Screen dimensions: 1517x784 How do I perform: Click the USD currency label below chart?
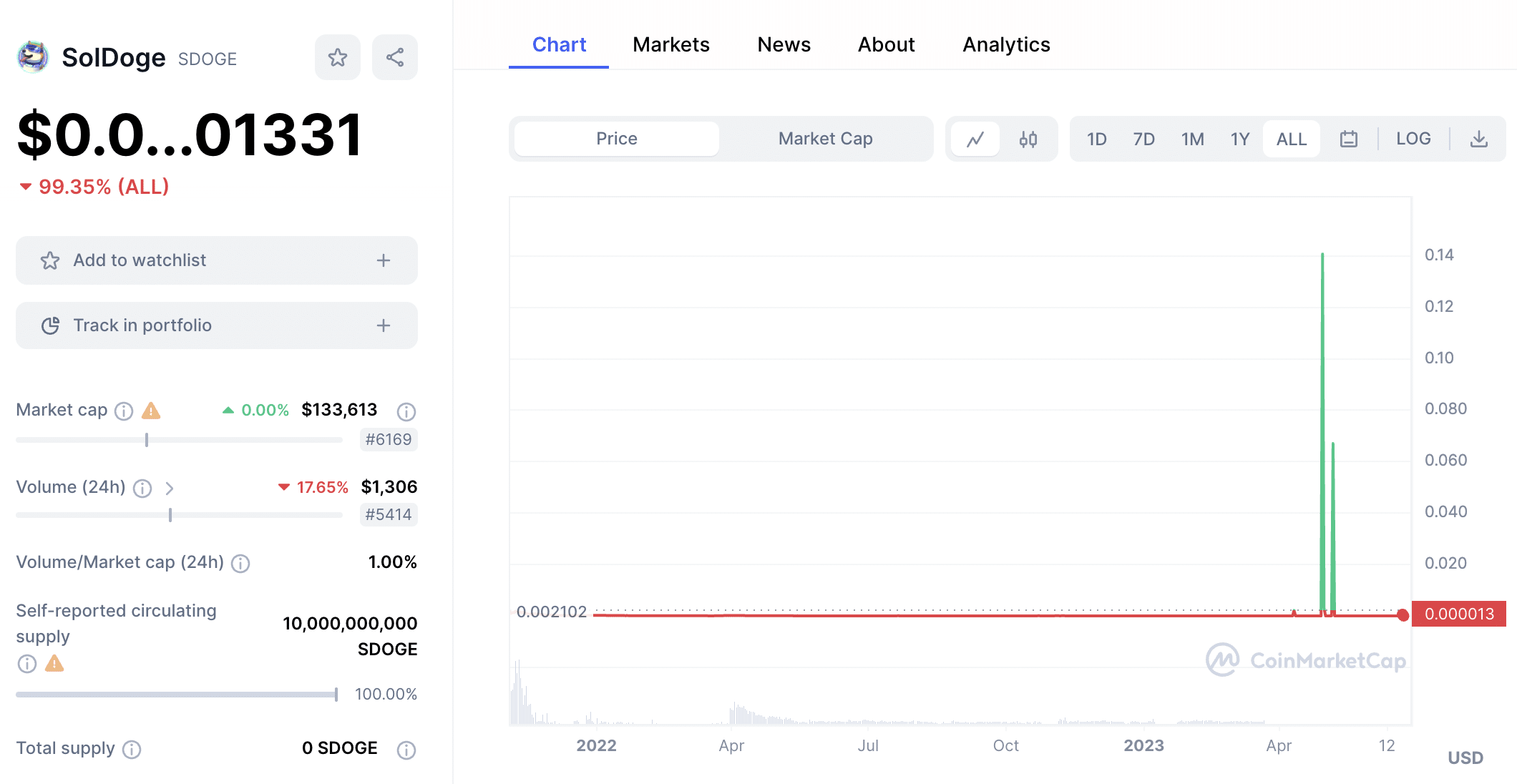pos(1465,758)
